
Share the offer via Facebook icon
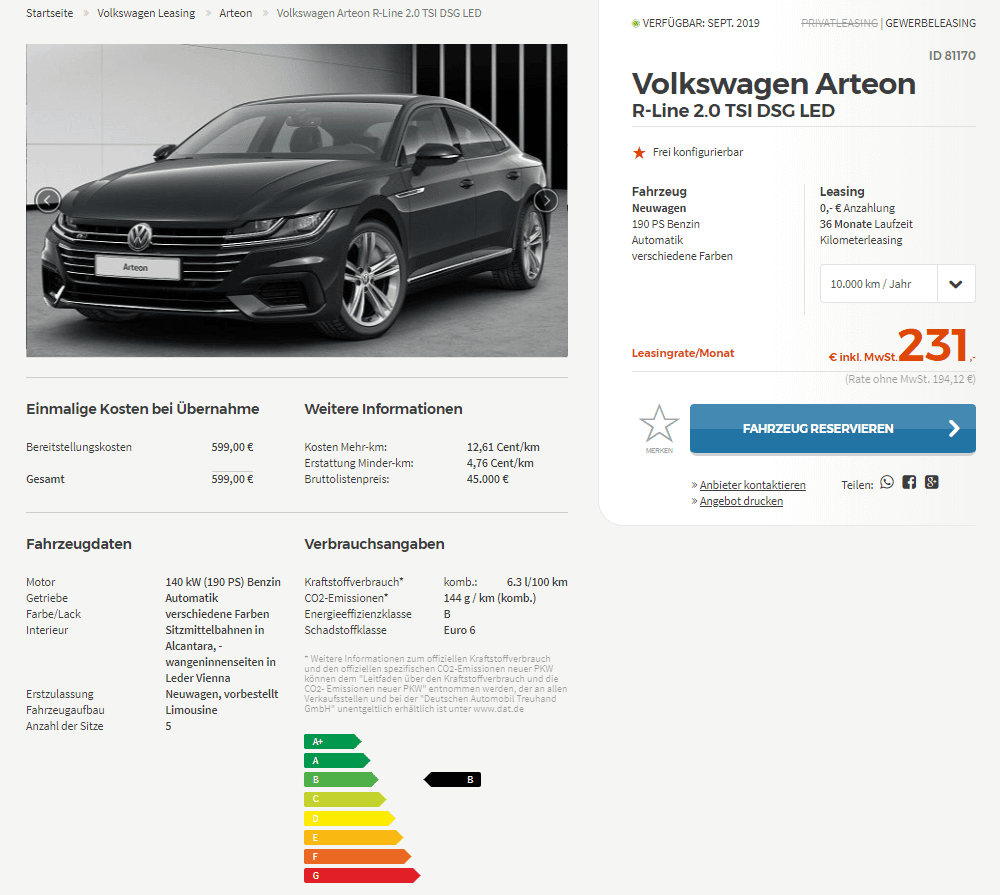[909, 482]
